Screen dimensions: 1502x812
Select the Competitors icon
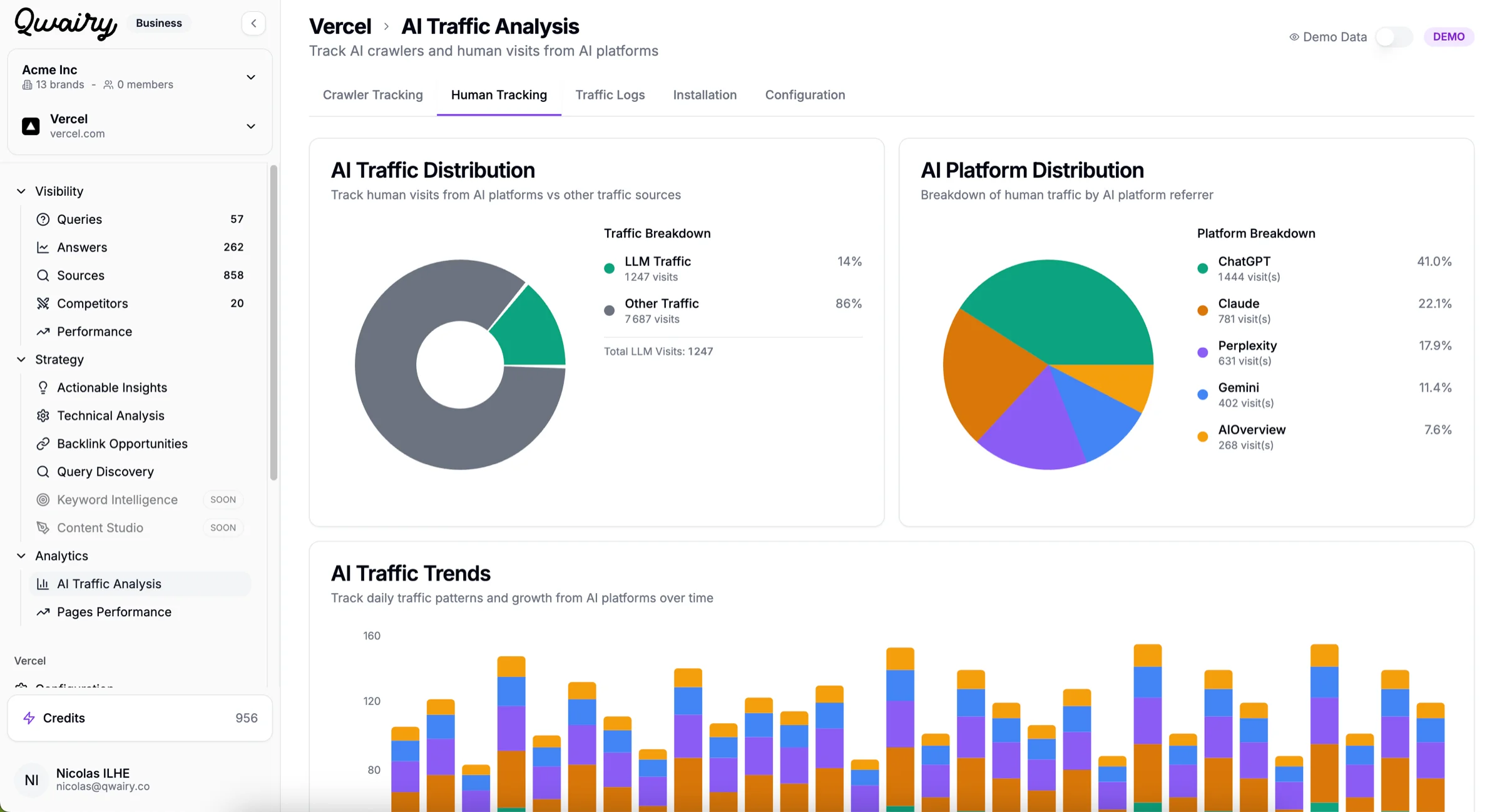coord(43,303)
